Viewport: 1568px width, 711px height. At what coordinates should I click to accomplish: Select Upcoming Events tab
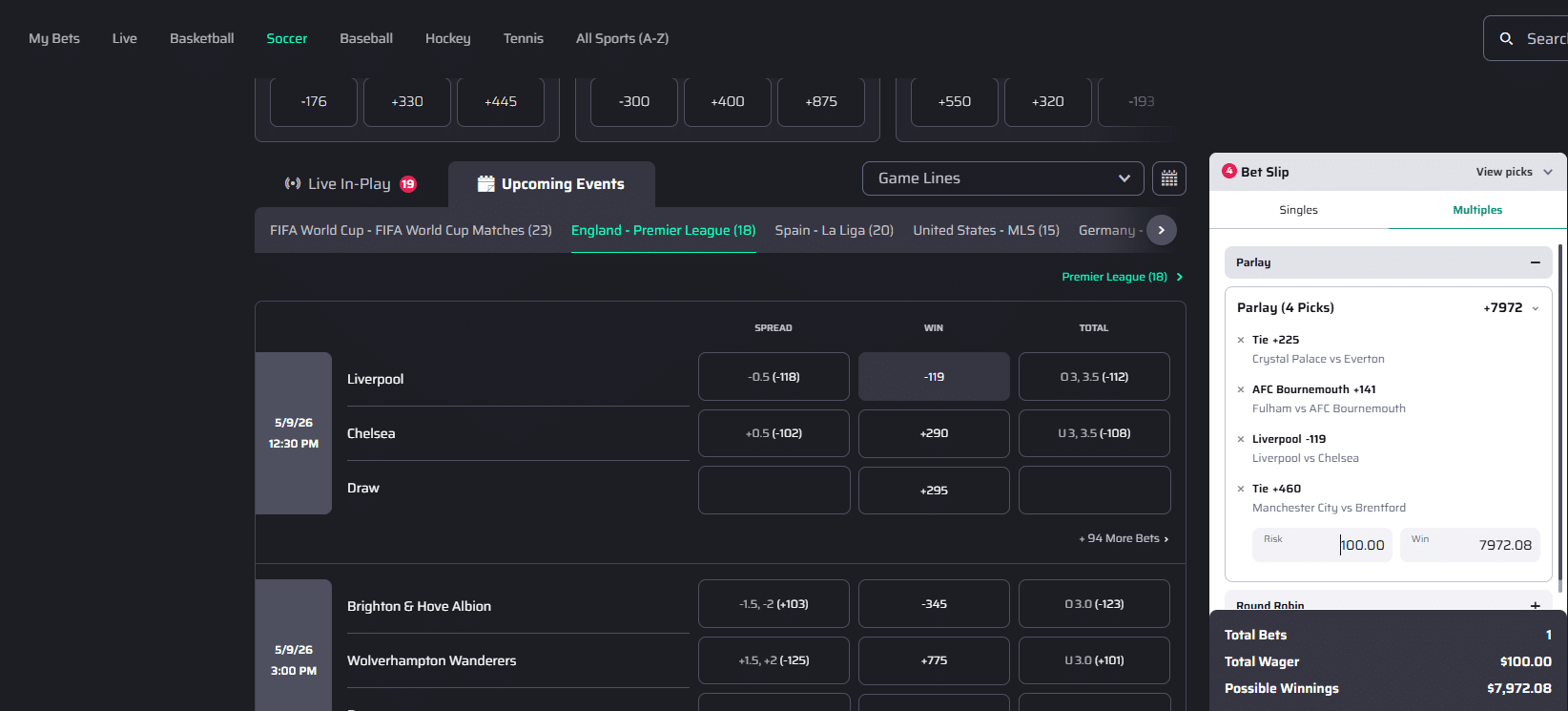551,184
